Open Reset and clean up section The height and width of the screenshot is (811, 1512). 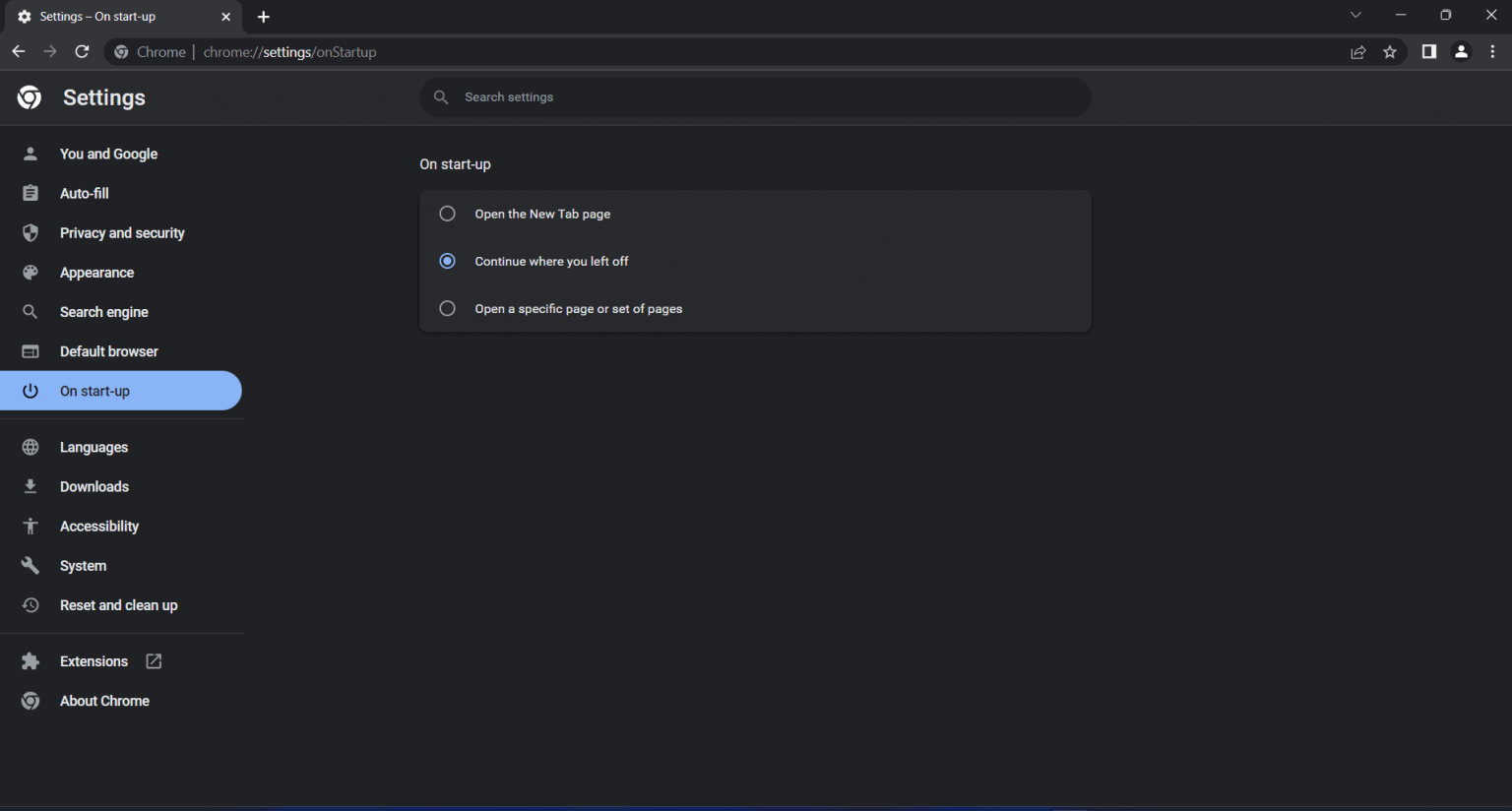click(x=118, y=605)
